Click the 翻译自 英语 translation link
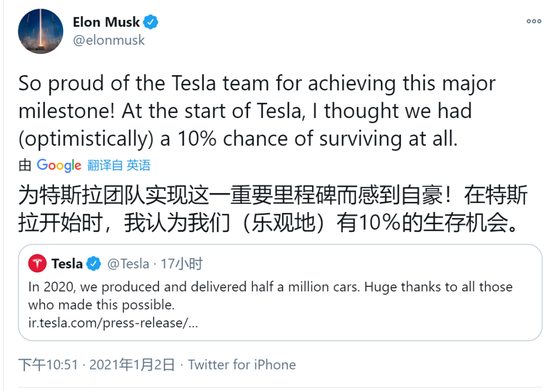 [x=119, y=165]
